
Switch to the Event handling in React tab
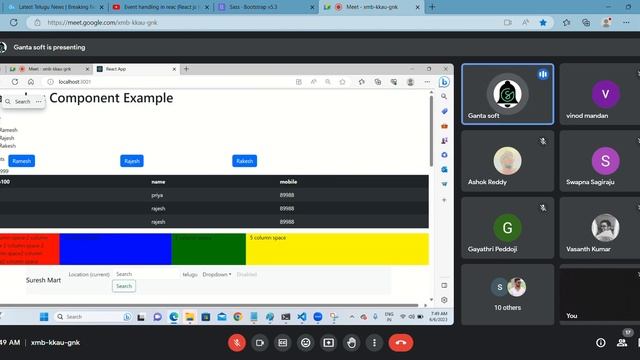[x=161, y=7]
